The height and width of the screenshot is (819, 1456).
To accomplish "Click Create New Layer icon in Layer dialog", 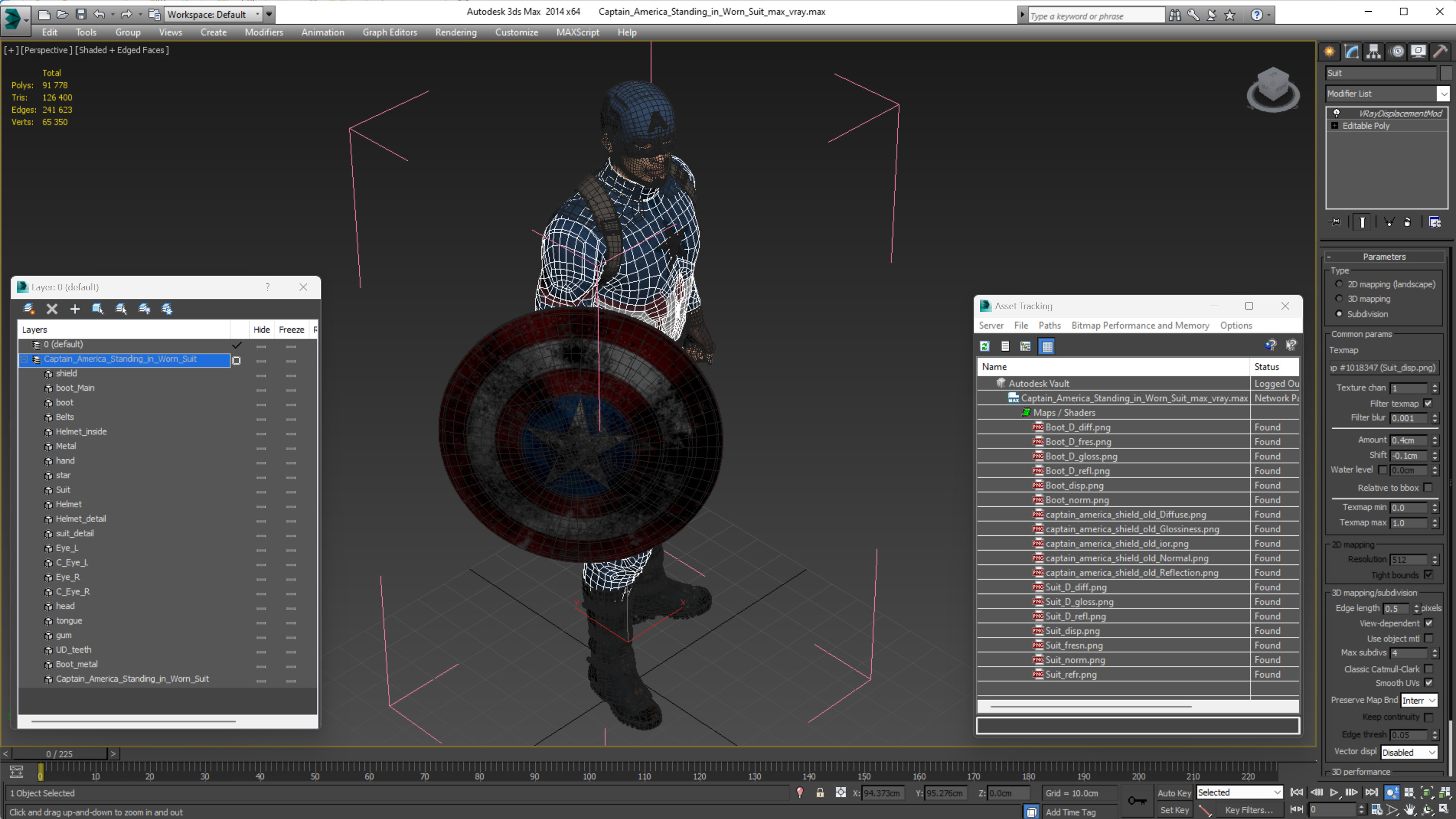I will (x=29, y=309).
